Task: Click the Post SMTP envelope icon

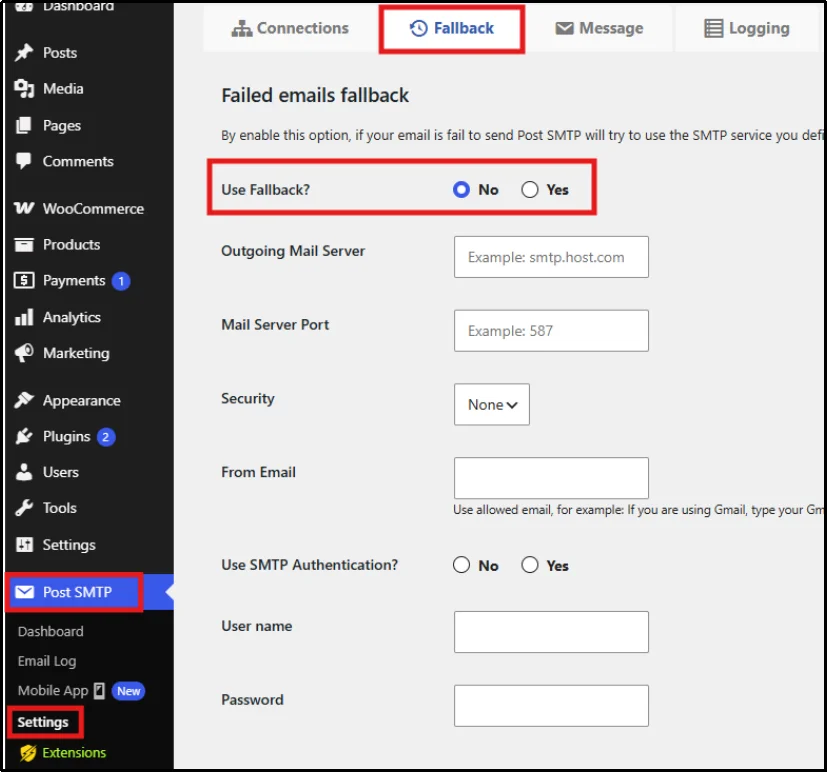Action: (x=24, y=592)
